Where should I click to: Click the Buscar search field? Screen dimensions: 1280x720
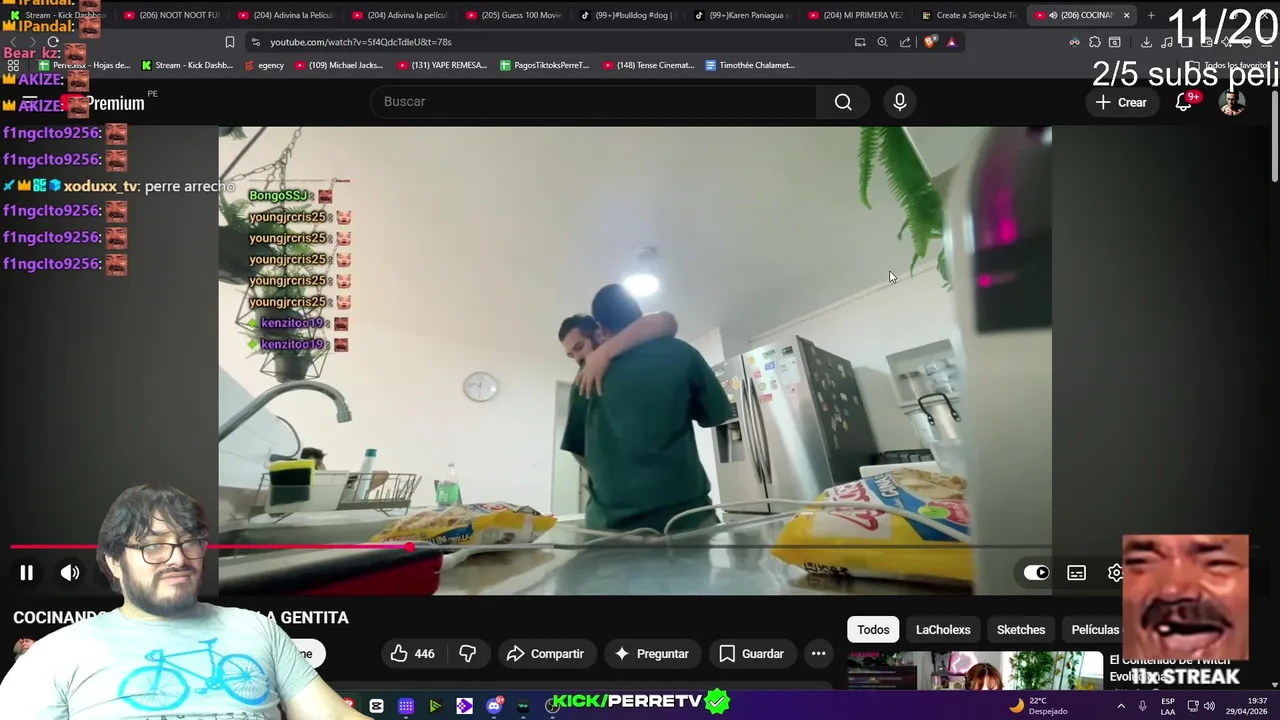click(593, 102)
